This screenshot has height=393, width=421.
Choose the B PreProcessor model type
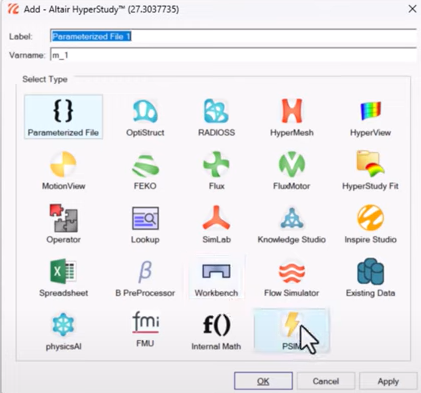(x=145, y=279)
